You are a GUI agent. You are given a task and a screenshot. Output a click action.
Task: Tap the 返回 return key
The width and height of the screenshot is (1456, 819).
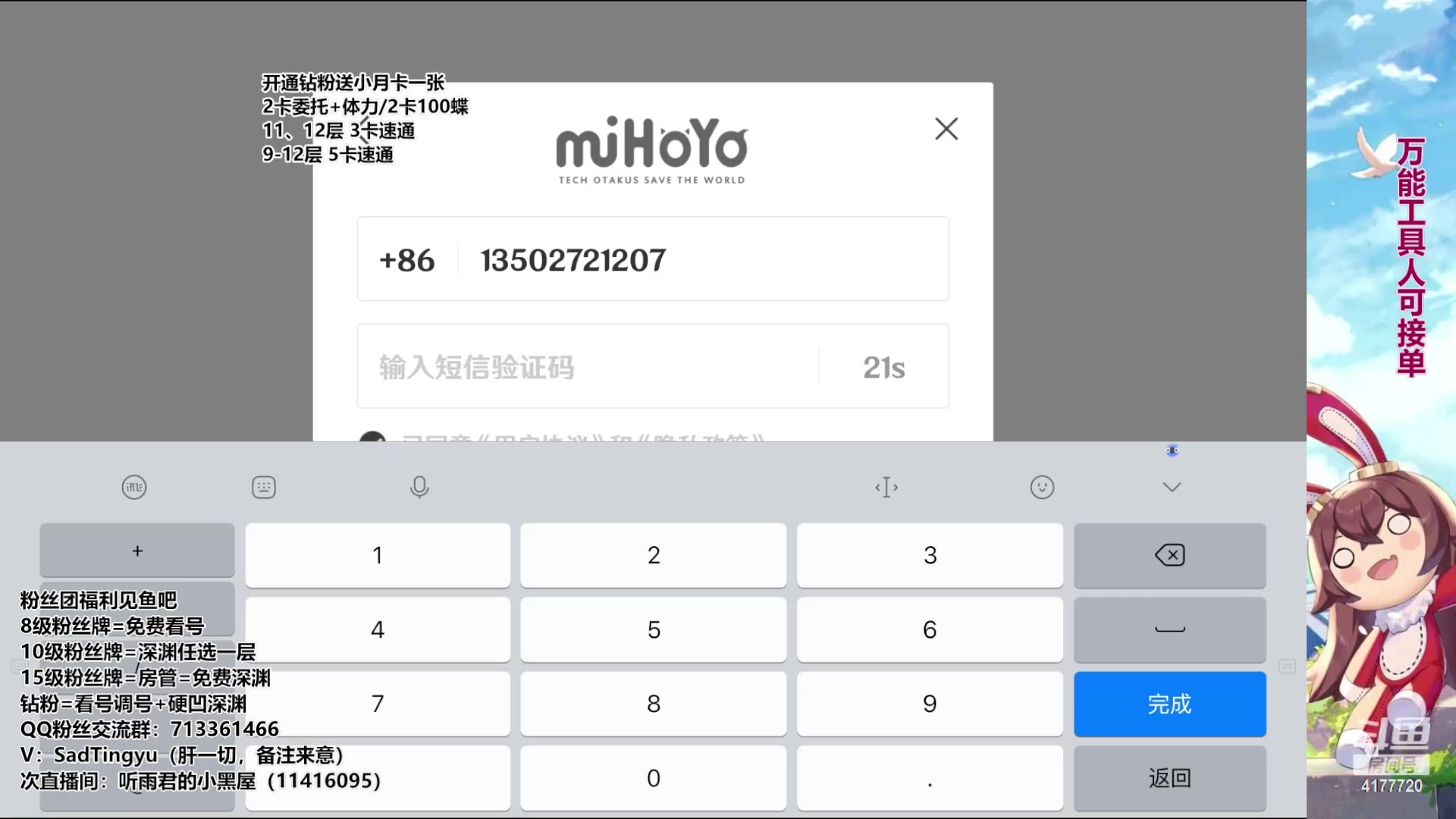pos(1170,778)
